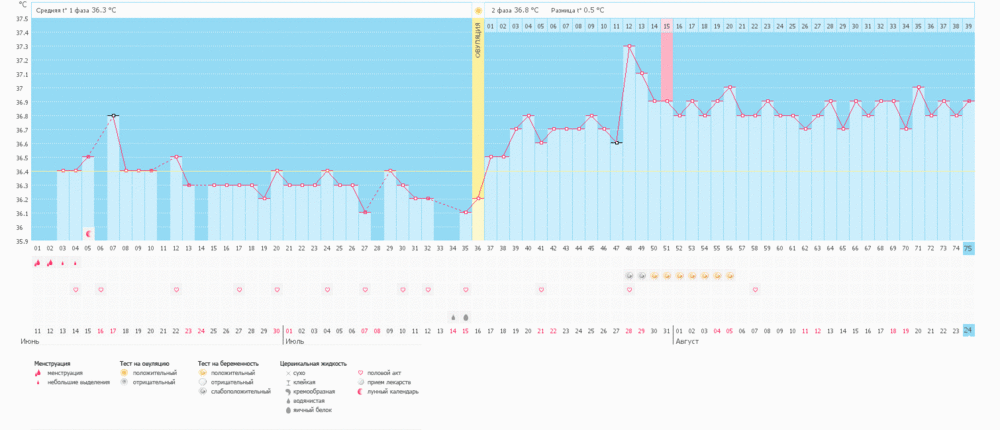Screen dimensions: 1000x430
Task: Click the orange pregnancy test icon on cycle day 56
Action: tap(730, 275)
